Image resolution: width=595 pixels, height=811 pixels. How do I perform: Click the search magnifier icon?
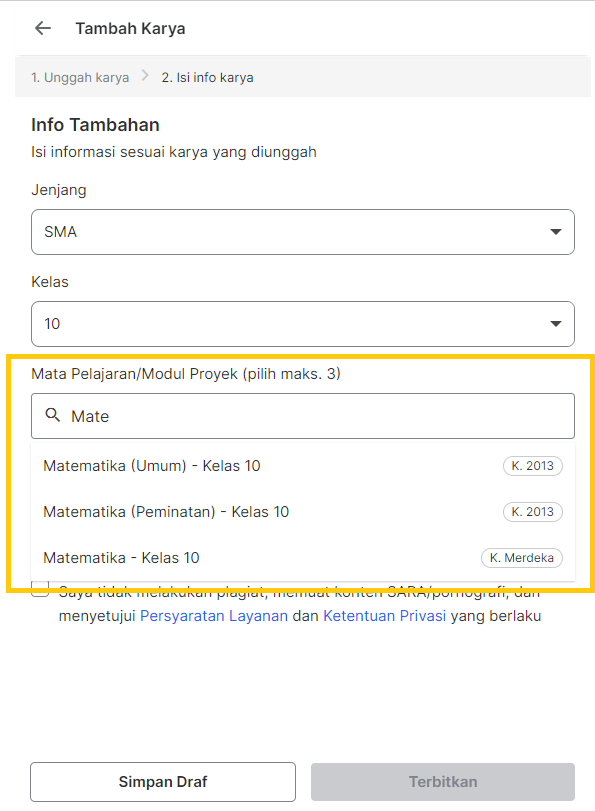pyautogui.click(x=53, y=415)
